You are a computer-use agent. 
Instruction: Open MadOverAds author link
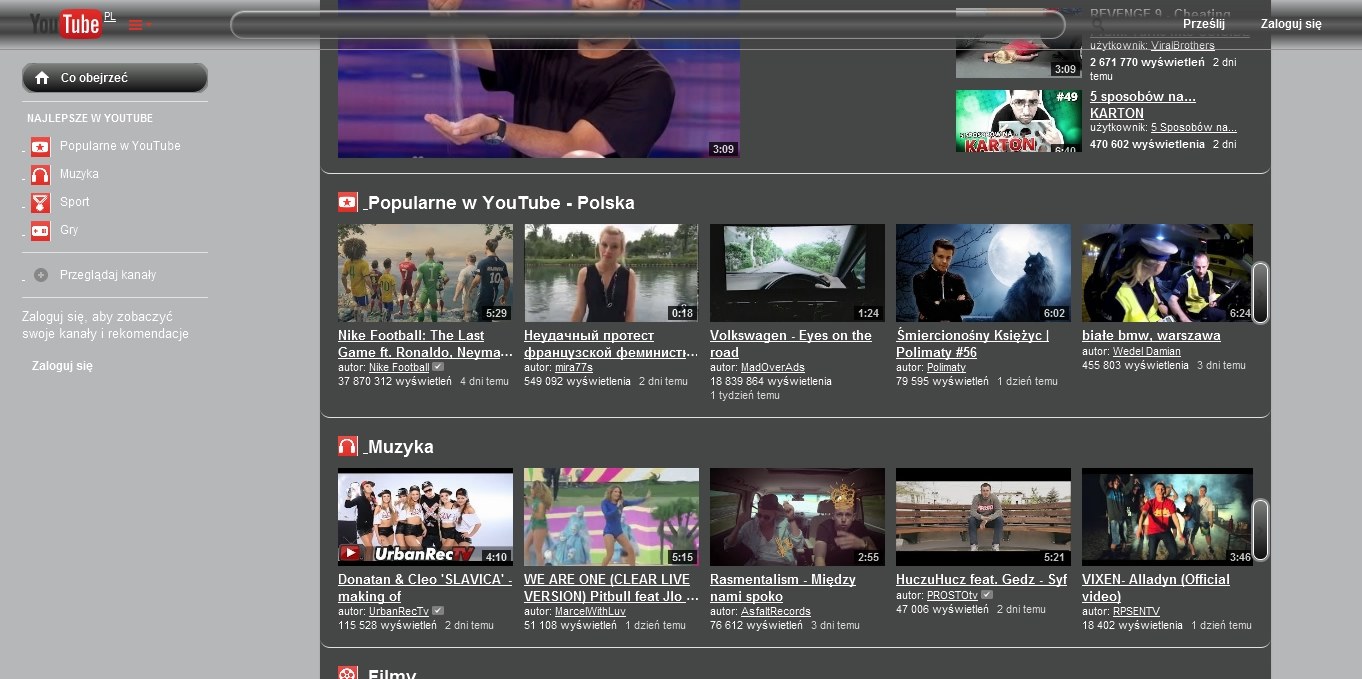(x=773, y=367)
